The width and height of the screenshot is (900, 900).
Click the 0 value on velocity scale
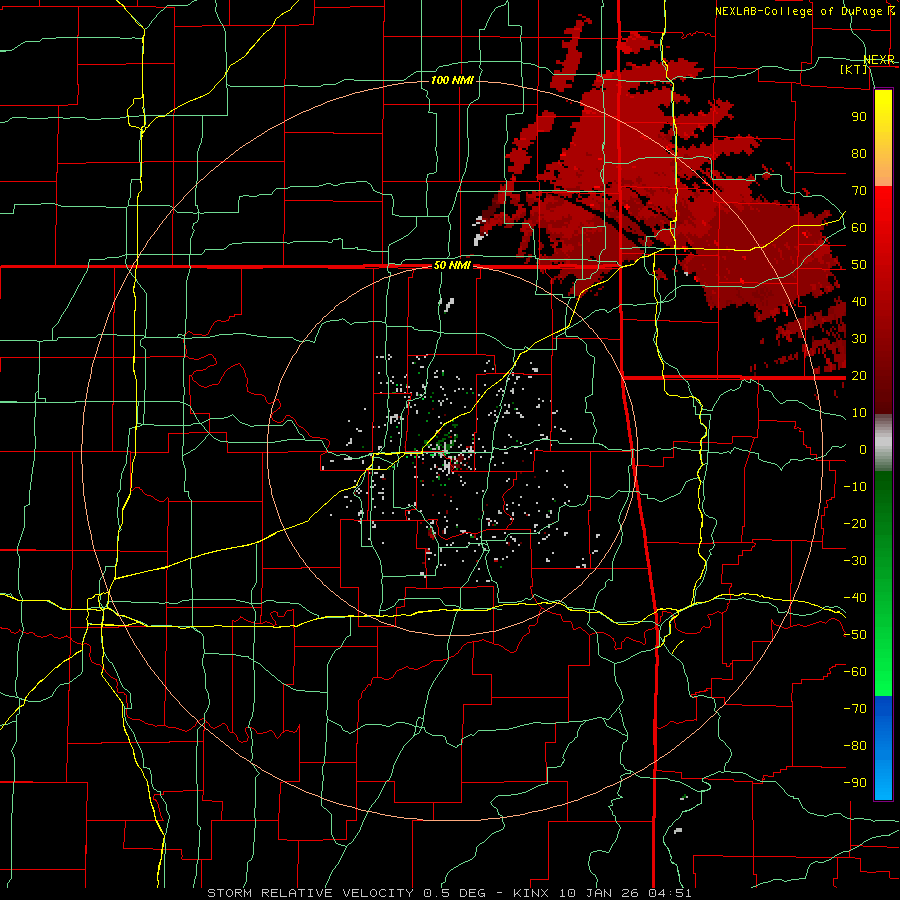pyautogui.click(x=863, y=449)
